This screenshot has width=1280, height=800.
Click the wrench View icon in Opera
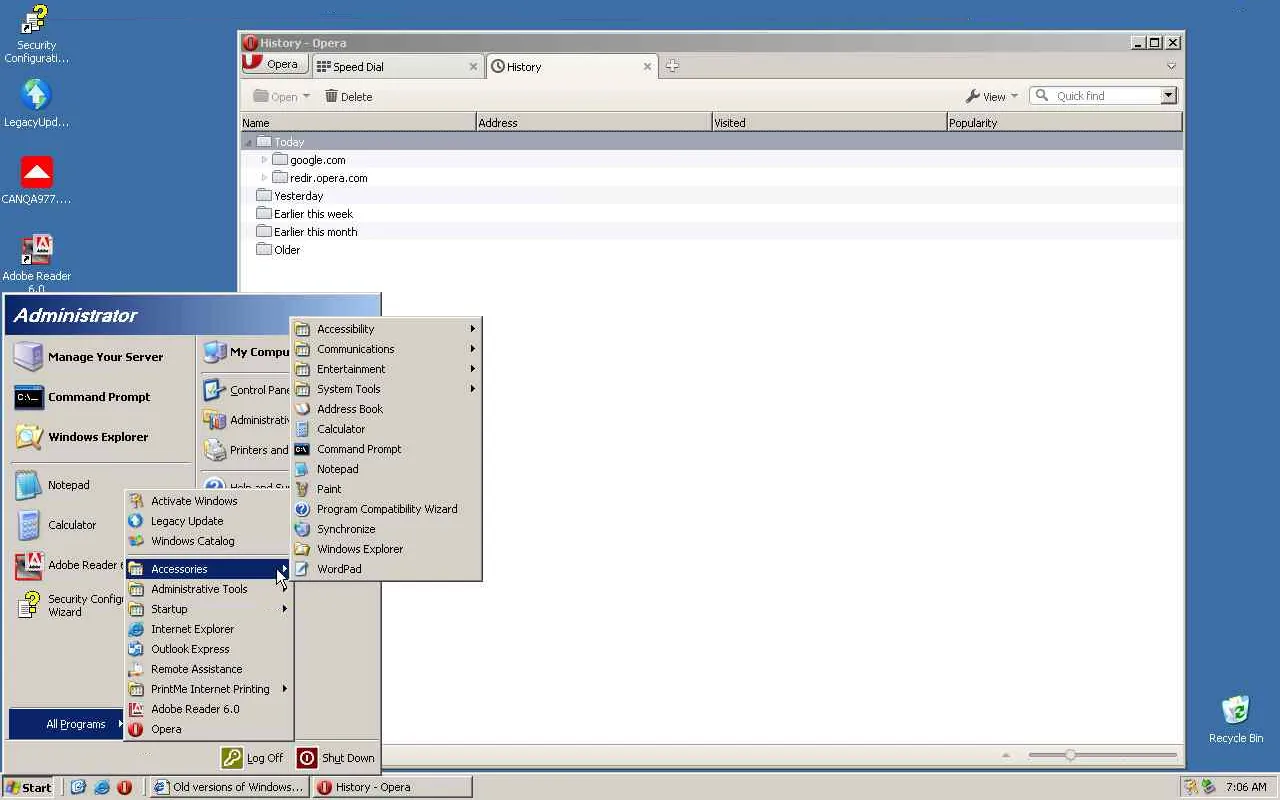972,96
